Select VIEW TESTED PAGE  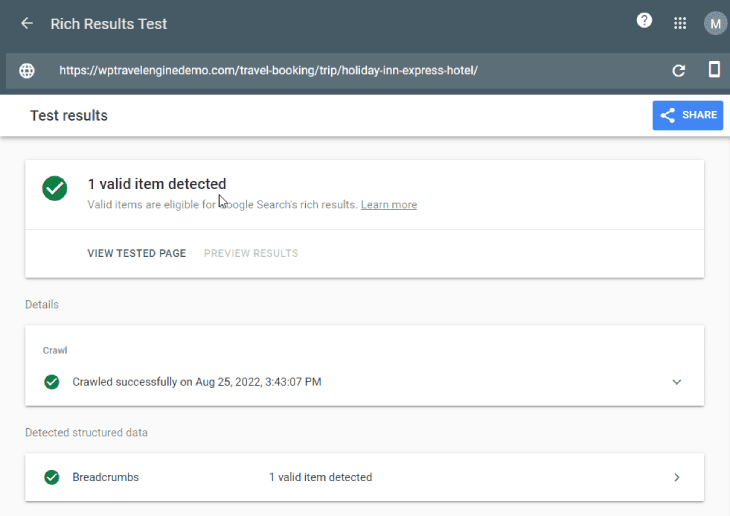pos(136,253)
